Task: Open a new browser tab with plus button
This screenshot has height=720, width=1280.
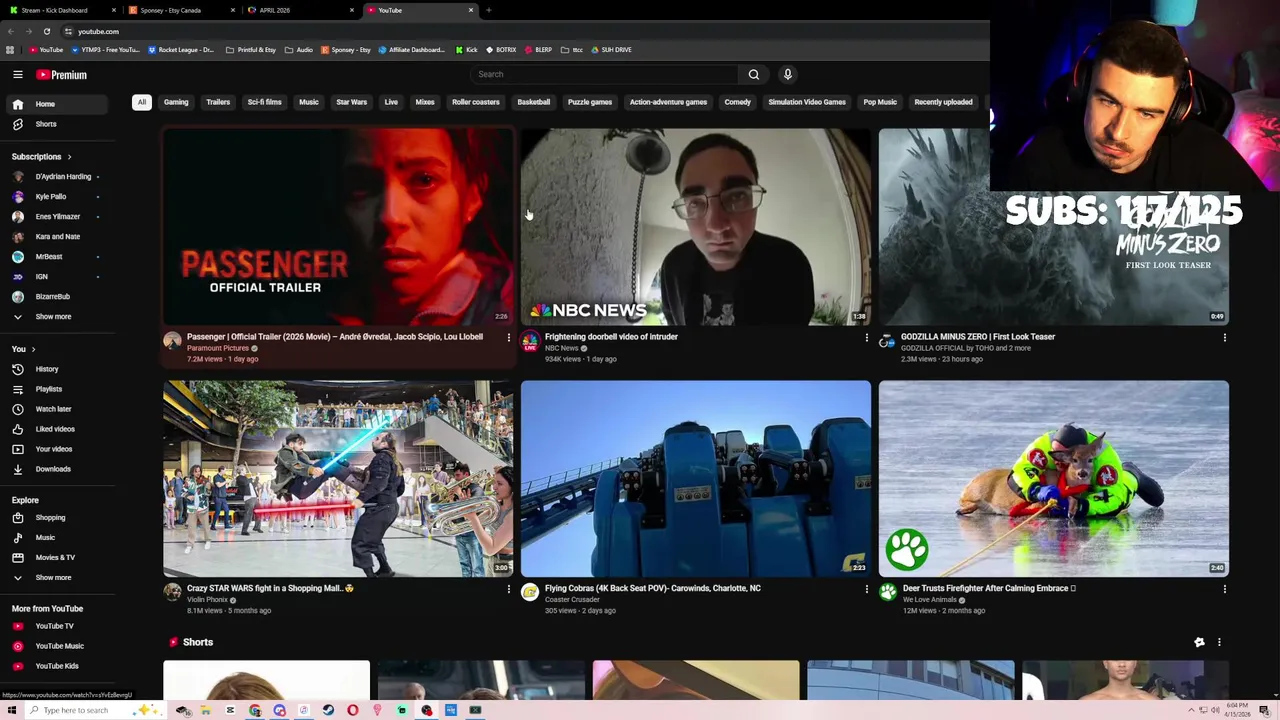Action: [x=489, y=10]
